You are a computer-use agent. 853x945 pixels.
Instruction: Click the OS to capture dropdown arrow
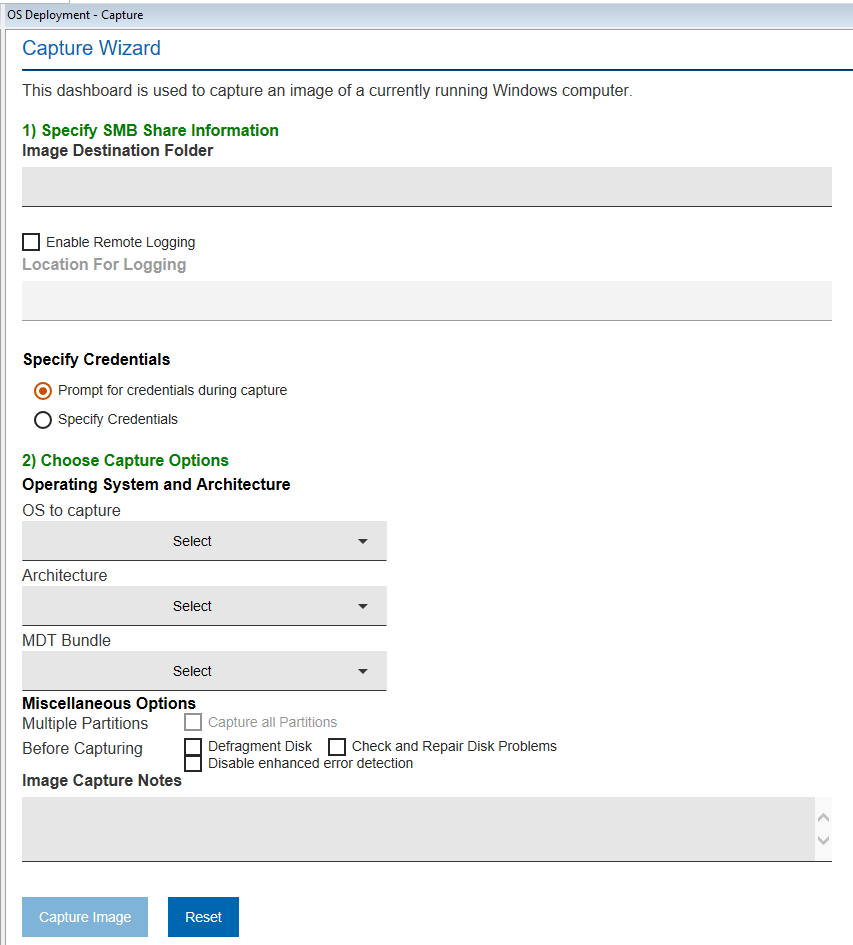[x=362, y=541]
